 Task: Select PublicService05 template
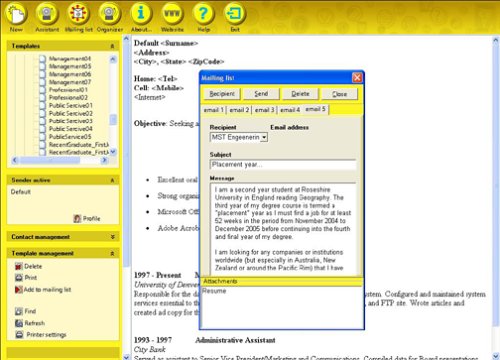click(x=70, y=137)
